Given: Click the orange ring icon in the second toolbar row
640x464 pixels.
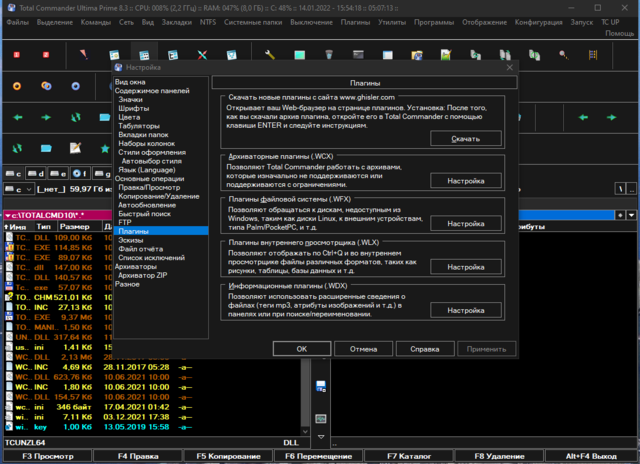Looking at the screenshot, I should point(17,86).
